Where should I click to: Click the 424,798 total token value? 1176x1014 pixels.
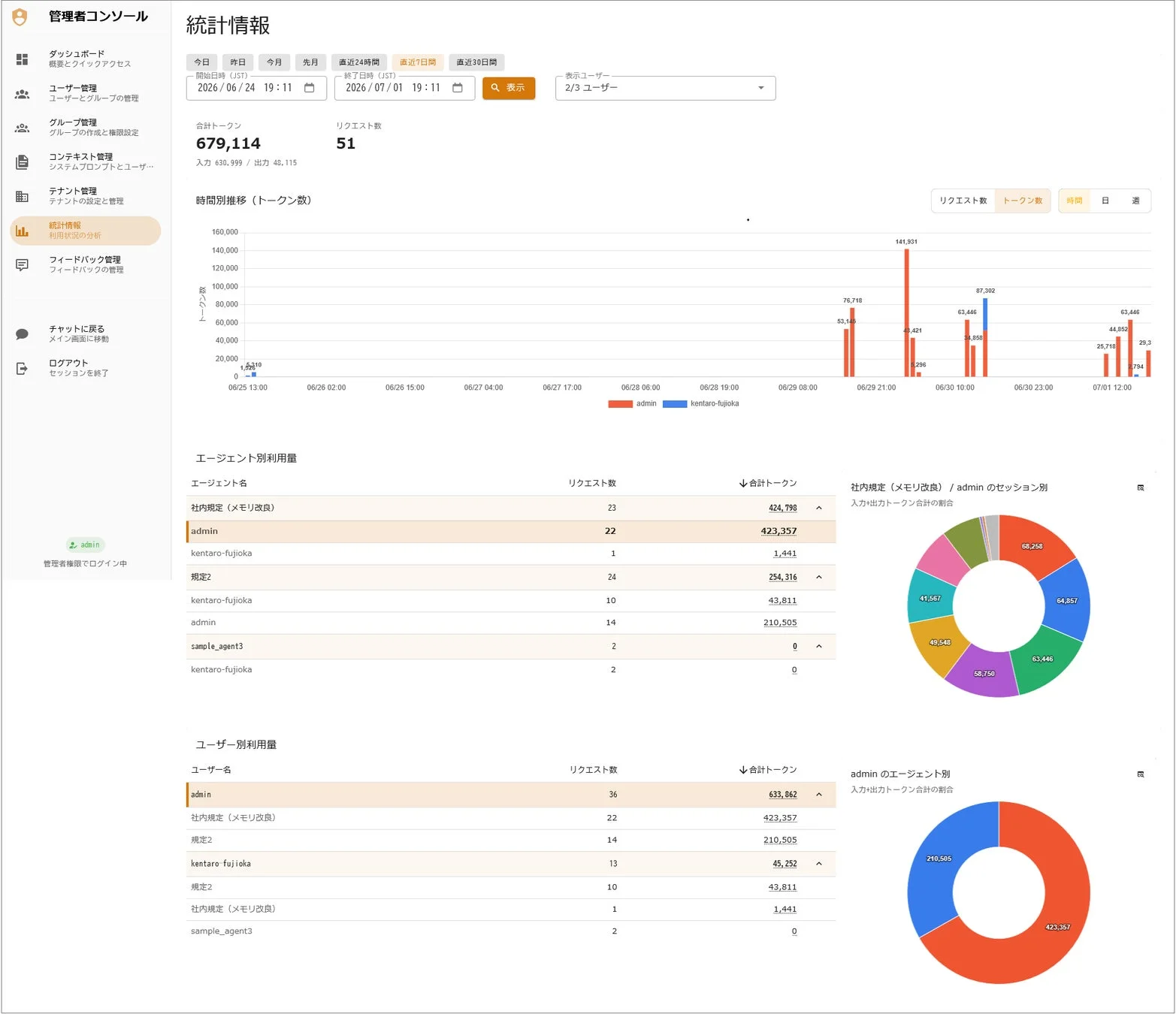(x=782, y=509)
